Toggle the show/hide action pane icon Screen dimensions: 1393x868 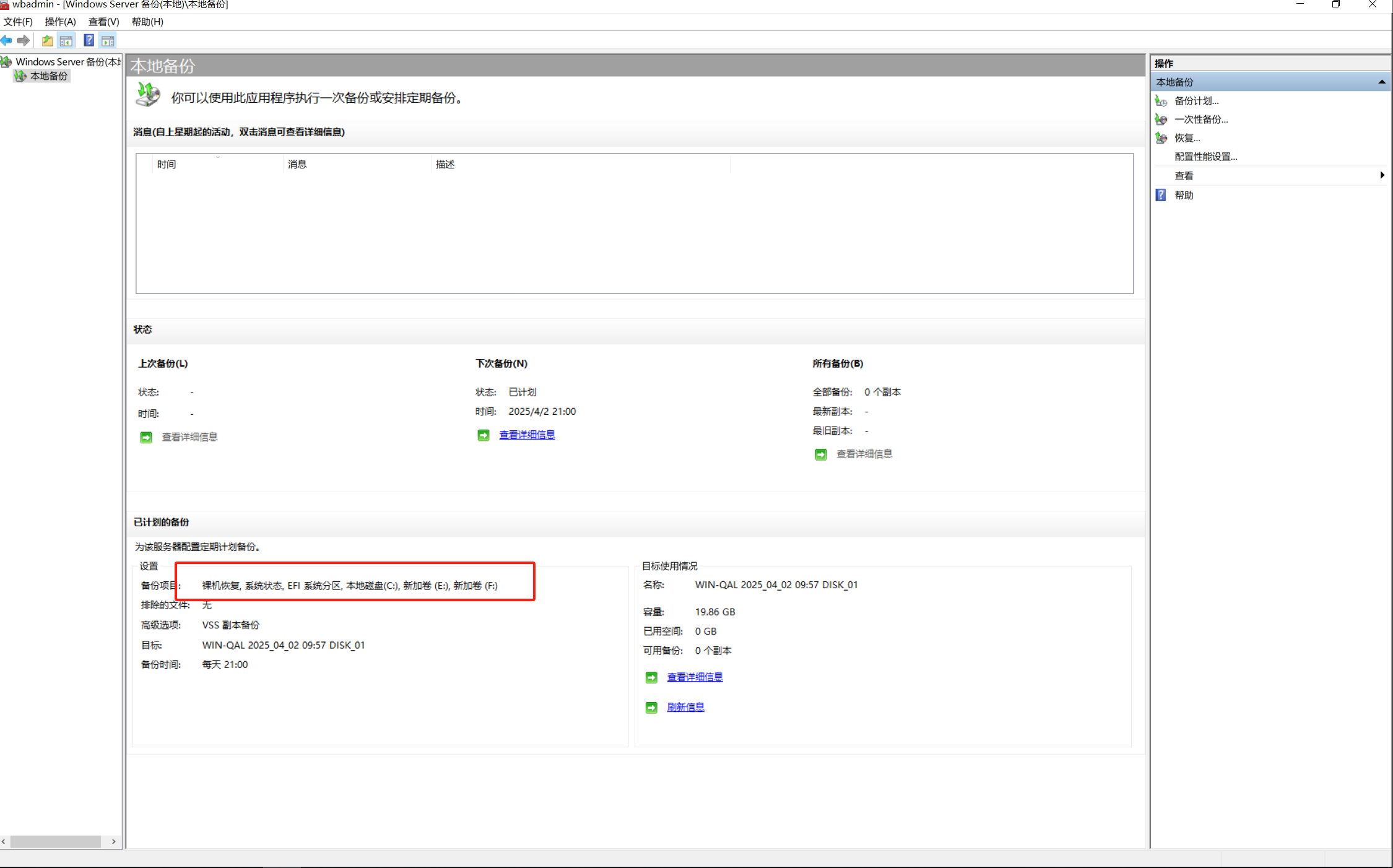(x=108, y=41)
